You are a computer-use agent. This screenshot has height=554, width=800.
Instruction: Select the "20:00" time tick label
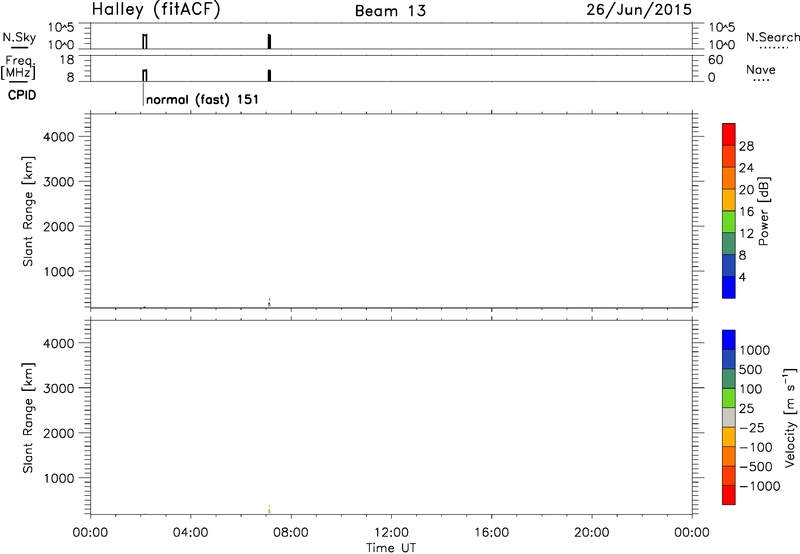[592, 533]
